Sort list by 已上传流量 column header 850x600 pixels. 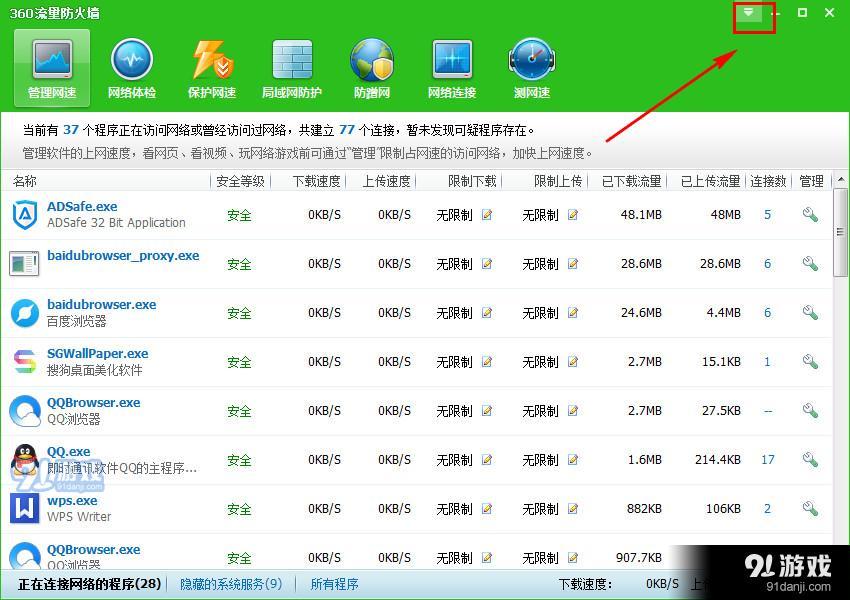tap(711, 181)
